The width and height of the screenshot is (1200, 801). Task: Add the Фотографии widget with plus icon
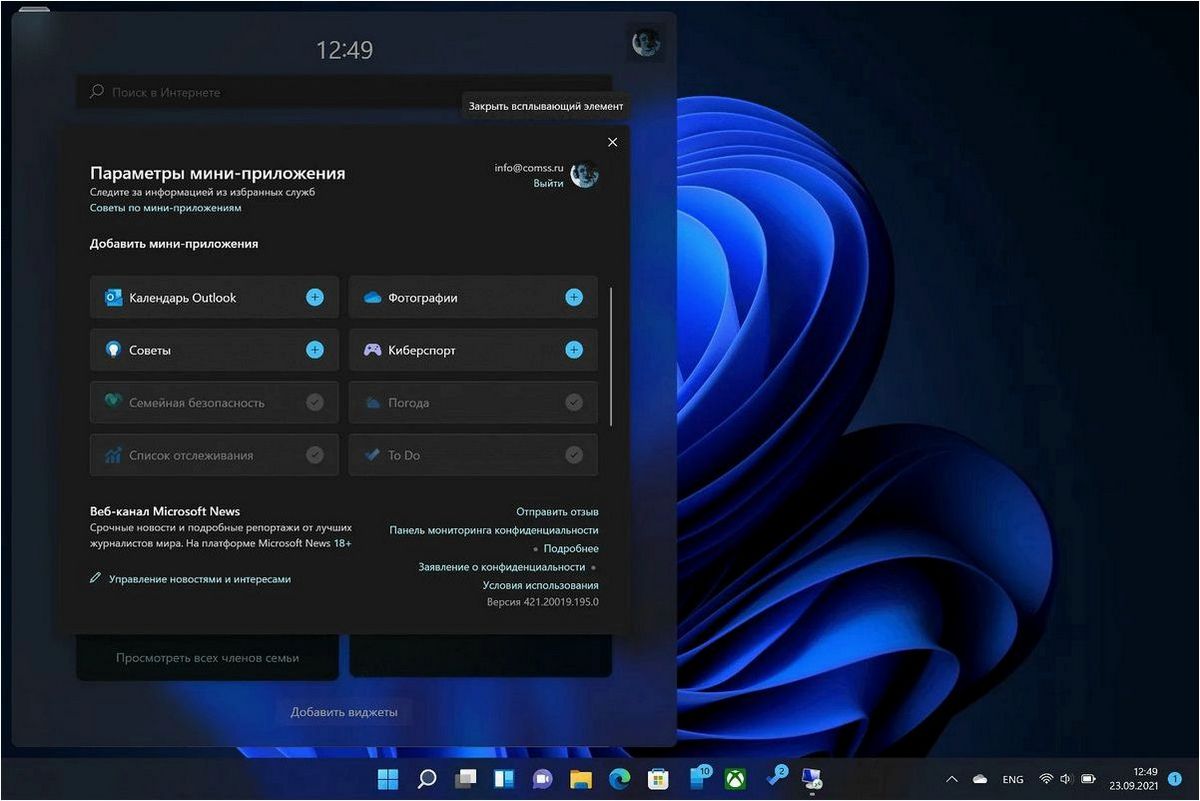574,297
